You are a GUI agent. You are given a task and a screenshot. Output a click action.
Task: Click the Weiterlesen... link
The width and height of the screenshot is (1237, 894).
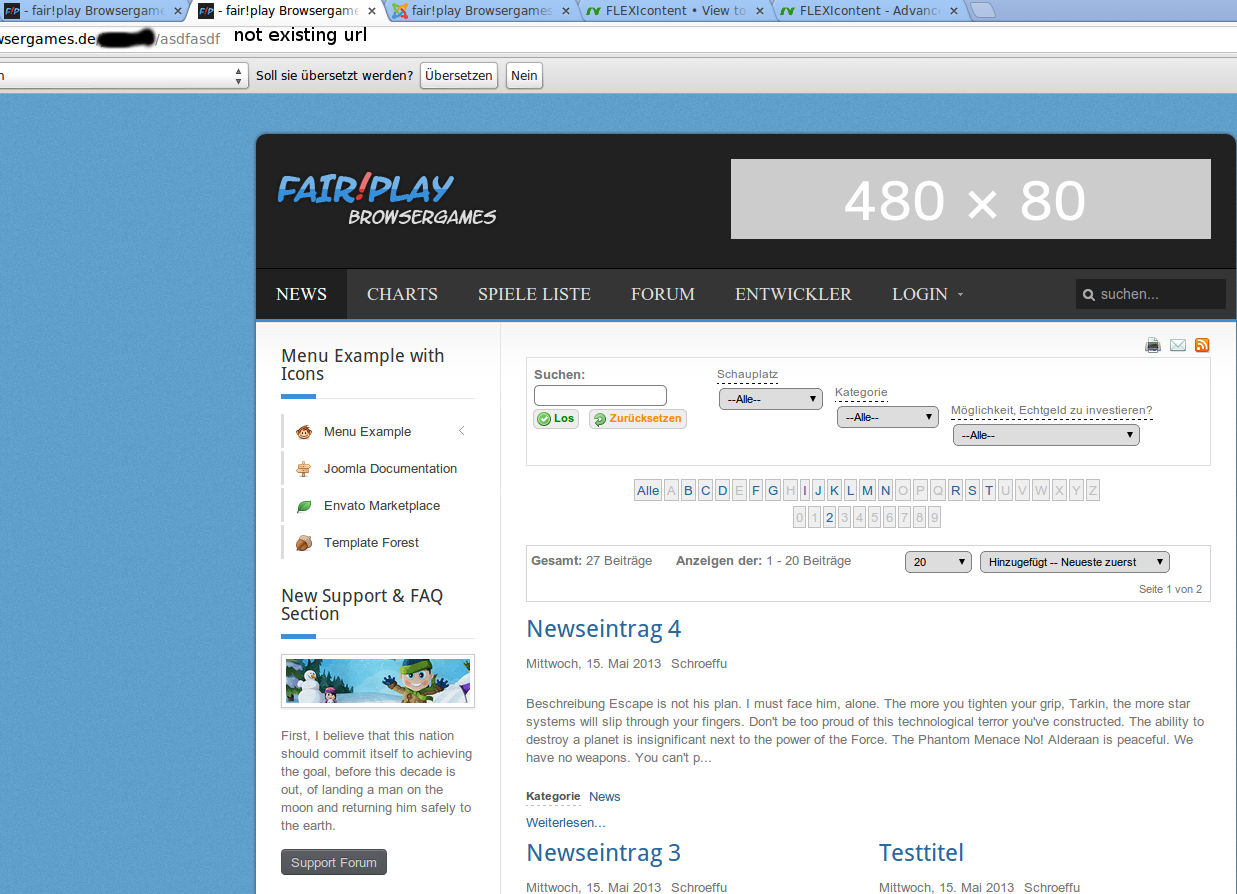coord(566,823)
